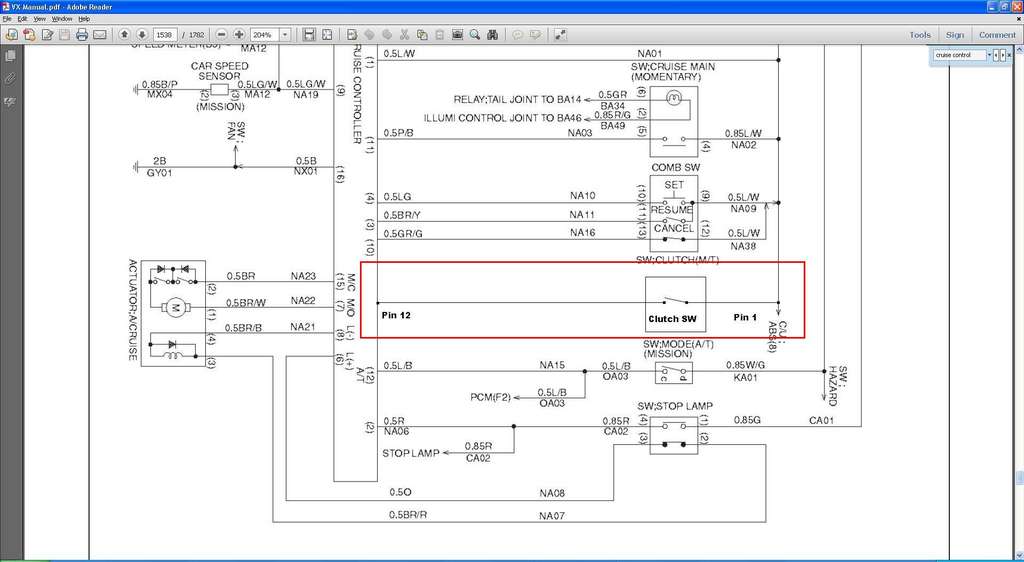1024x562 pixels.
Task: Click the copy icon in toolbar
Action: point(423,35)
